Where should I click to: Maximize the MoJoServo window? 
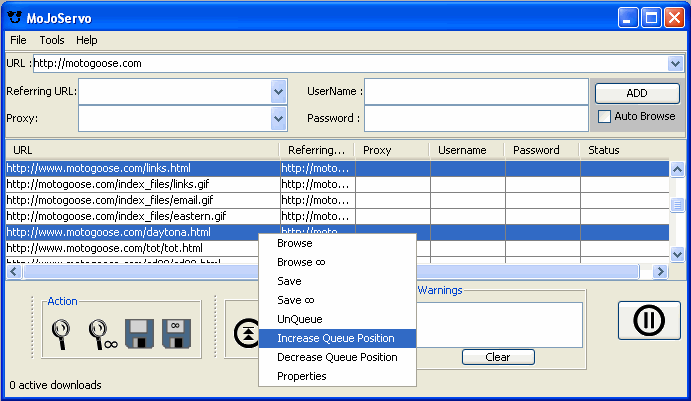[x=651, y=18]
